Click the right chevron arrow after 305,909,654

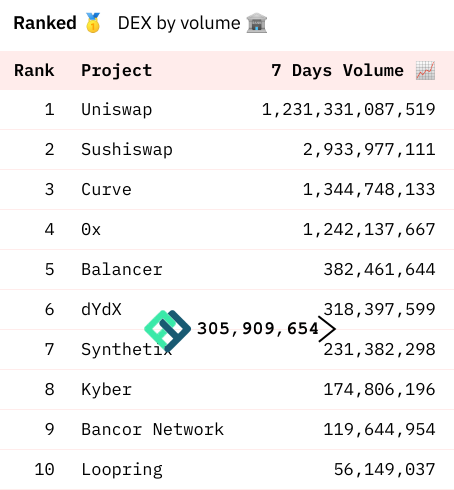click(x=327, y=329)
